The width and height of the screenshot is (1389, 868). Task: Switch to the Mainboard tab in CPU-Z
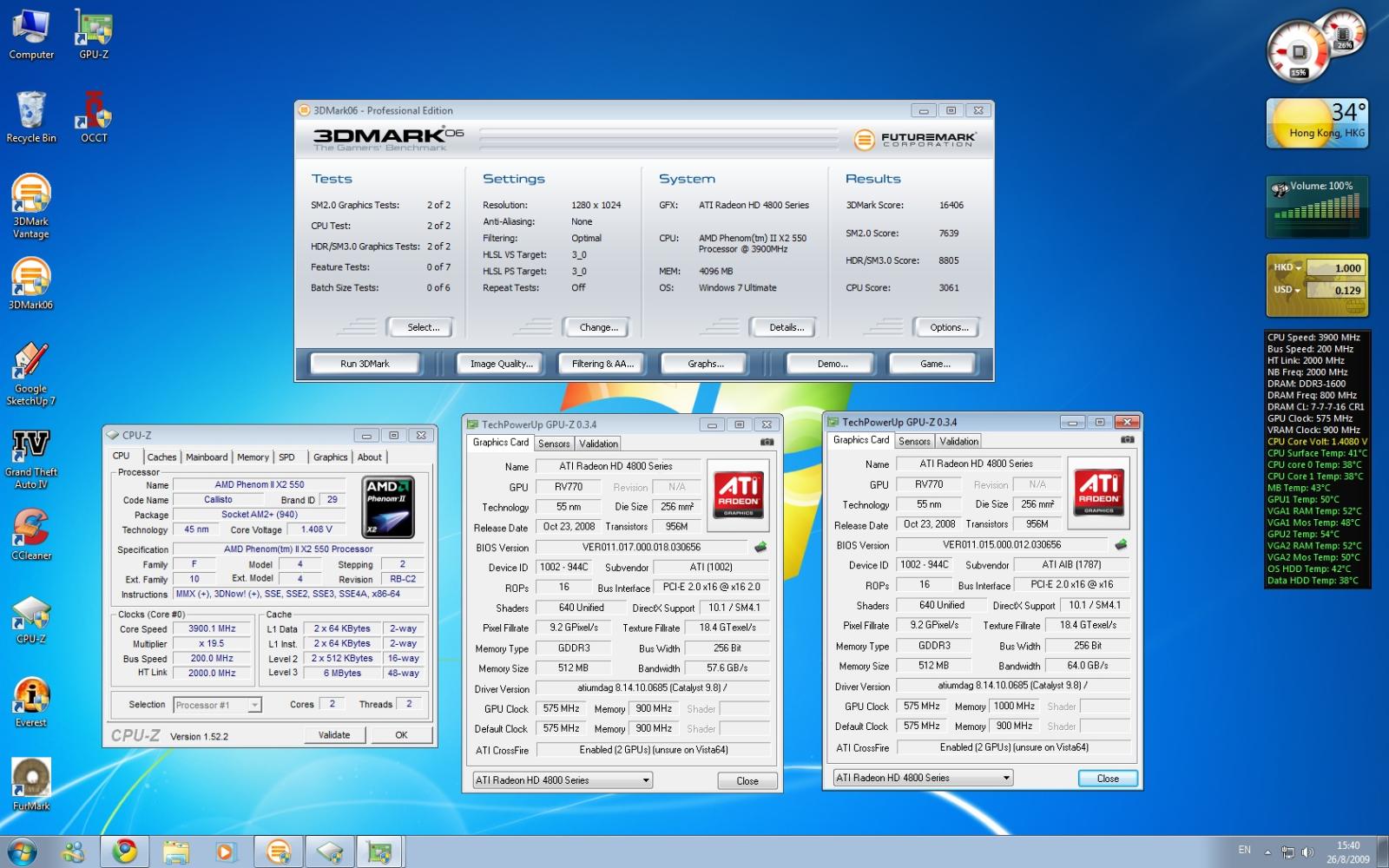(207, 457)
